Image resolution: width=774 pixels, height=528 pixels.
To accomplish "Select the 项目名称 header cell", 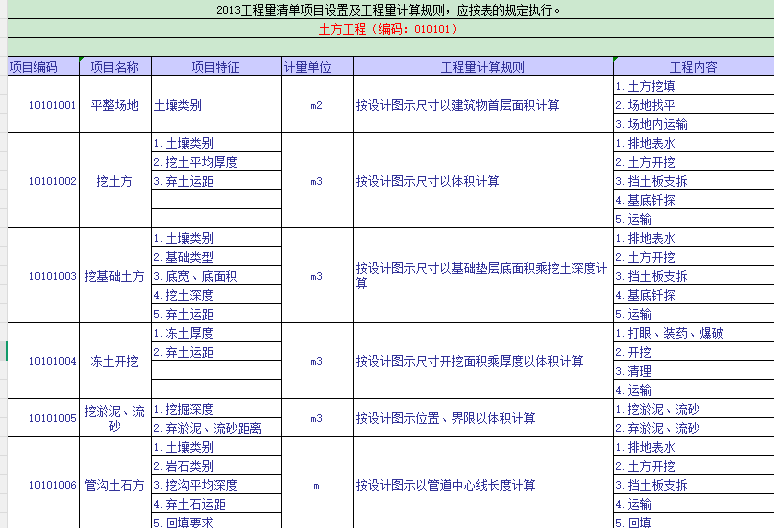I will [115, 67].
